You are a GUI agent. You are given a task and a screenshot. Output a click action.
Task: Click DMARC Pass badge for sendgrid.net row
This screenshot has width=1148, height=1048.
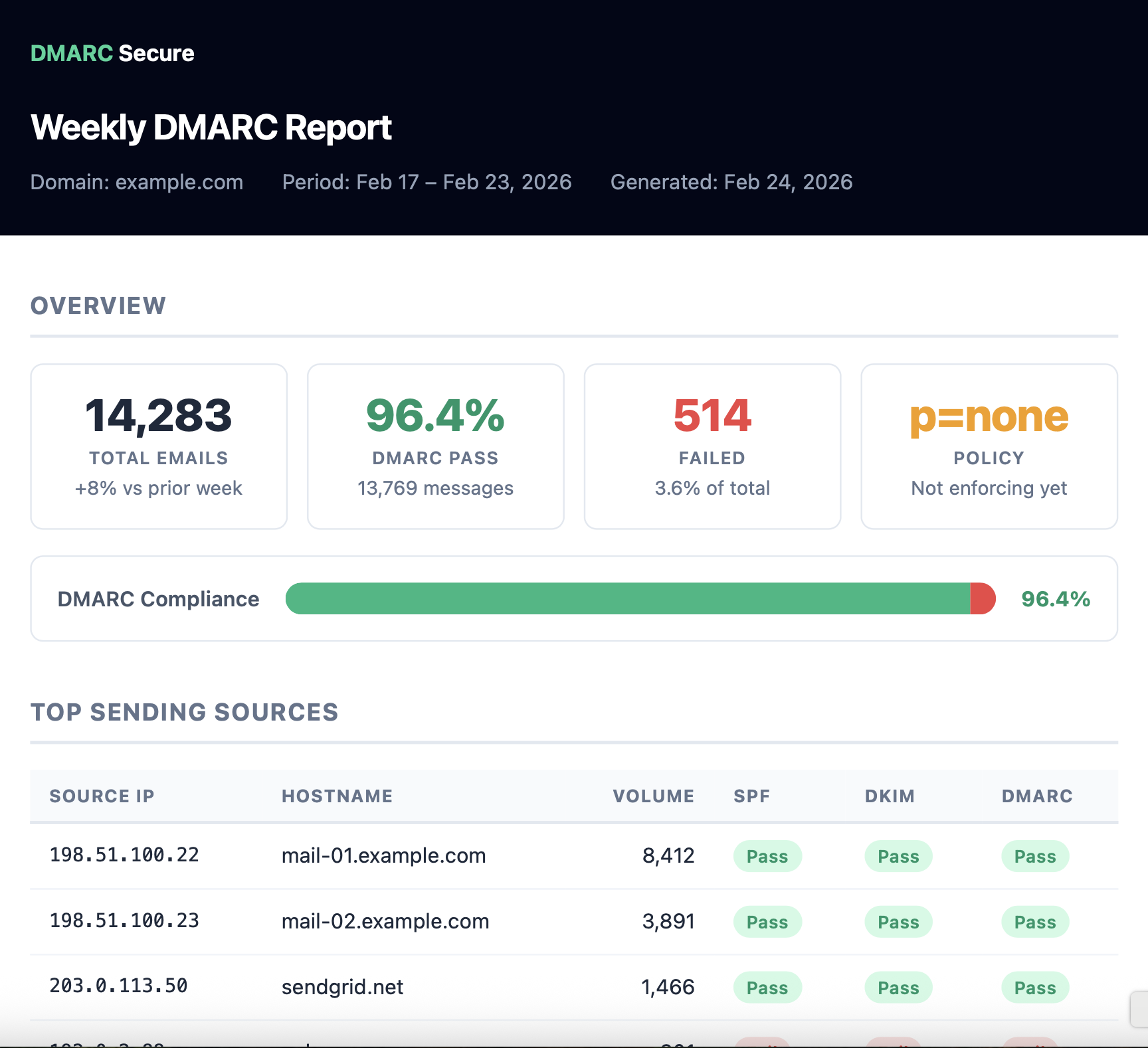(1034, 988)
